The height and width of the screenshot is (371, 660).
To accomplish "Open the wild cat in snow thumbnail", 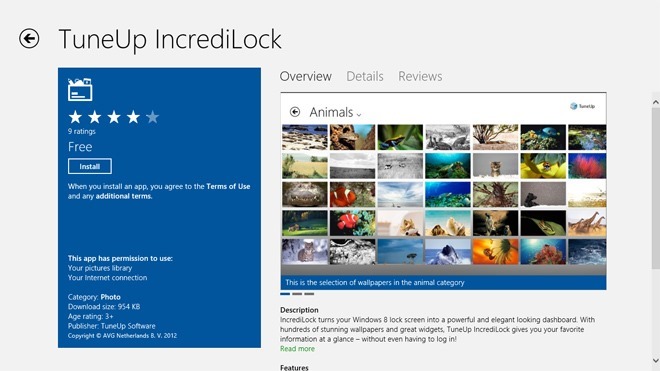I will tap(305, 252).
